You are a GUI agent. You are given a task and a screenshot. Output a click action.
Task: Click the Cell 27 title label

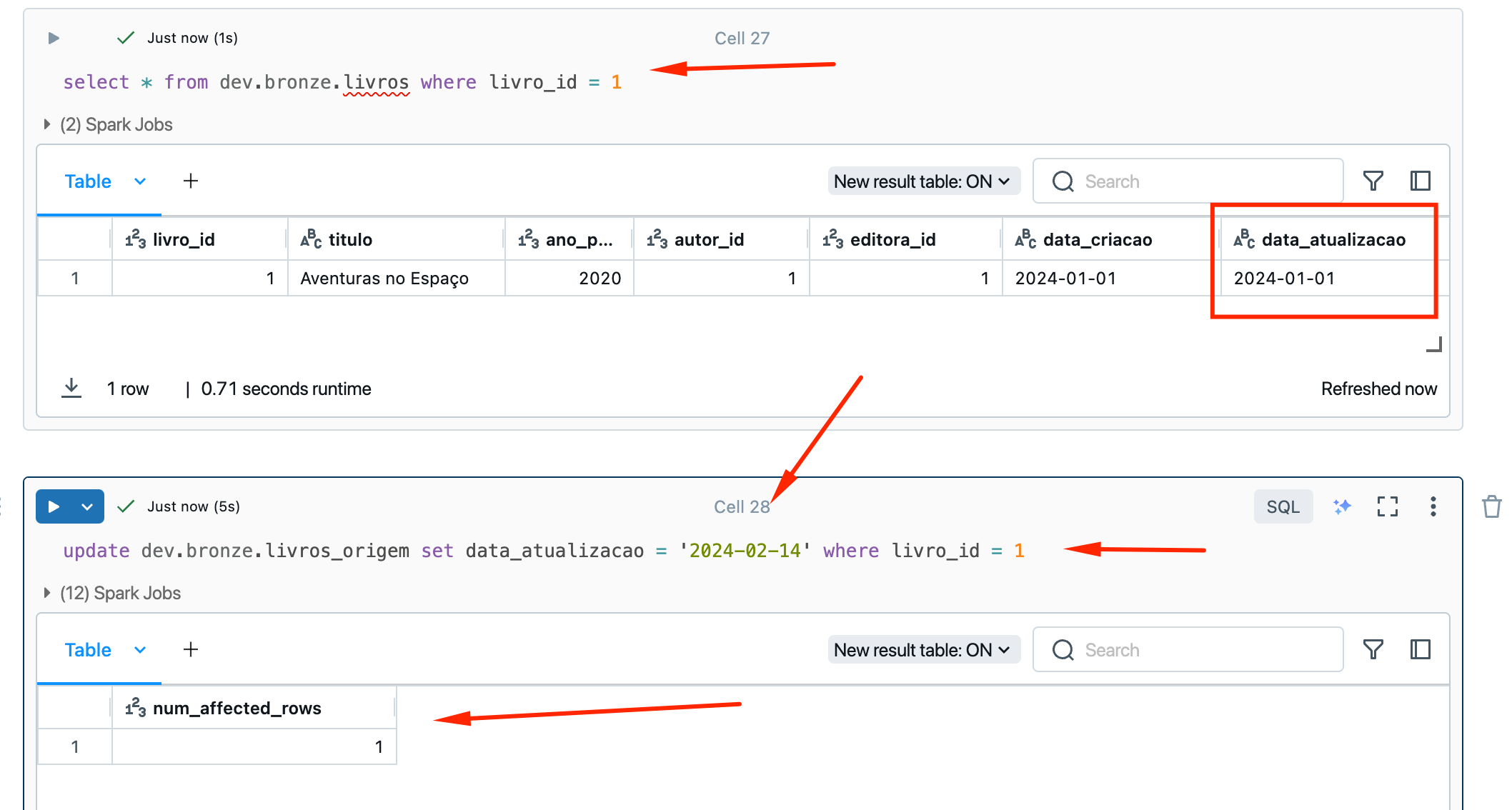(742, 38)
